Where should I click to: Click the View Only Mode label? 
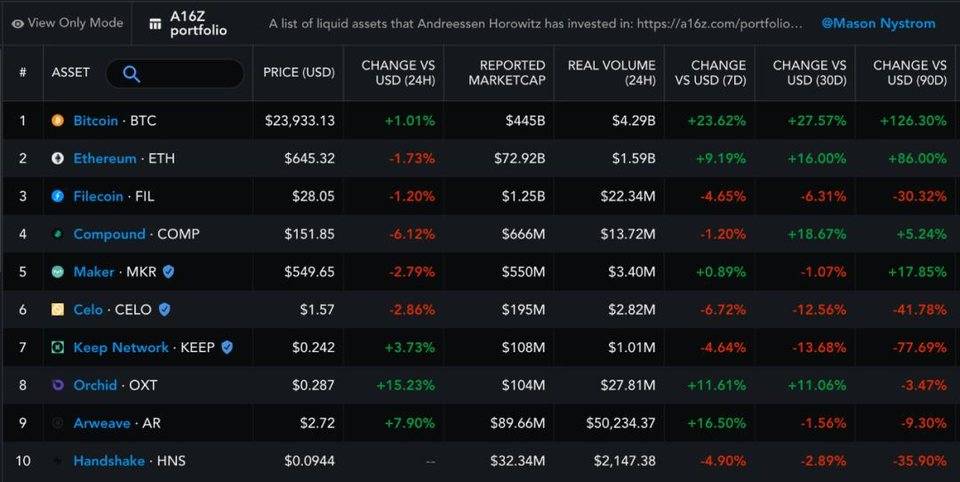pos(75,23)
